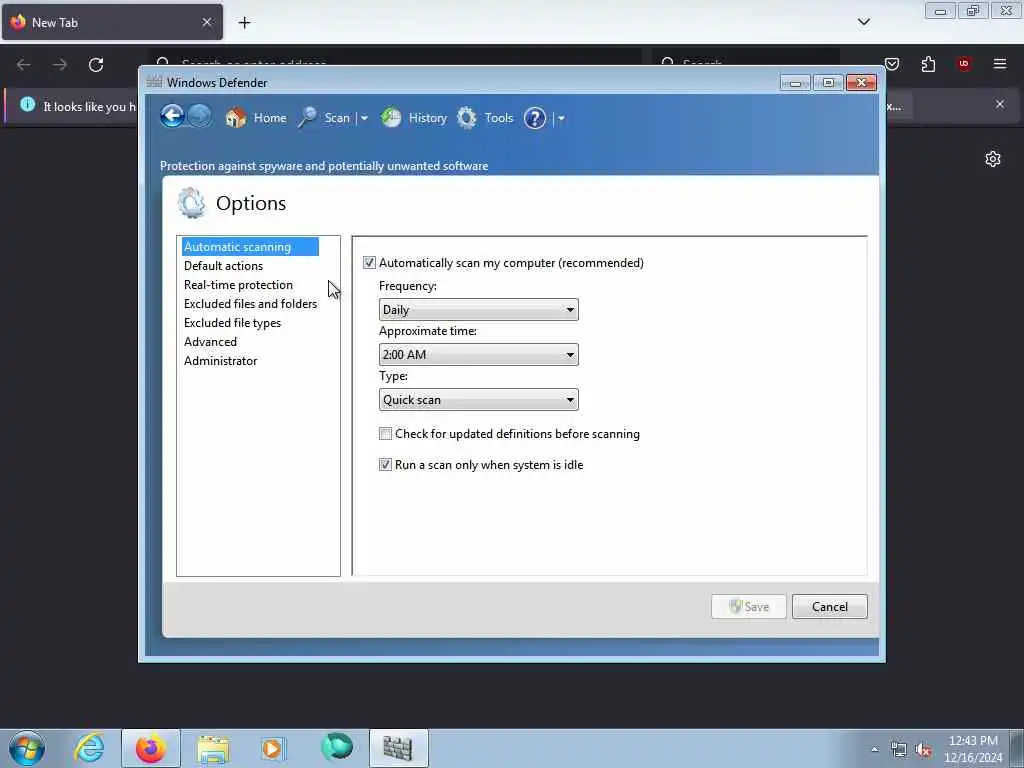Click the Firefox forward arrow
The image size is (1024, 768).
point(59,65)
